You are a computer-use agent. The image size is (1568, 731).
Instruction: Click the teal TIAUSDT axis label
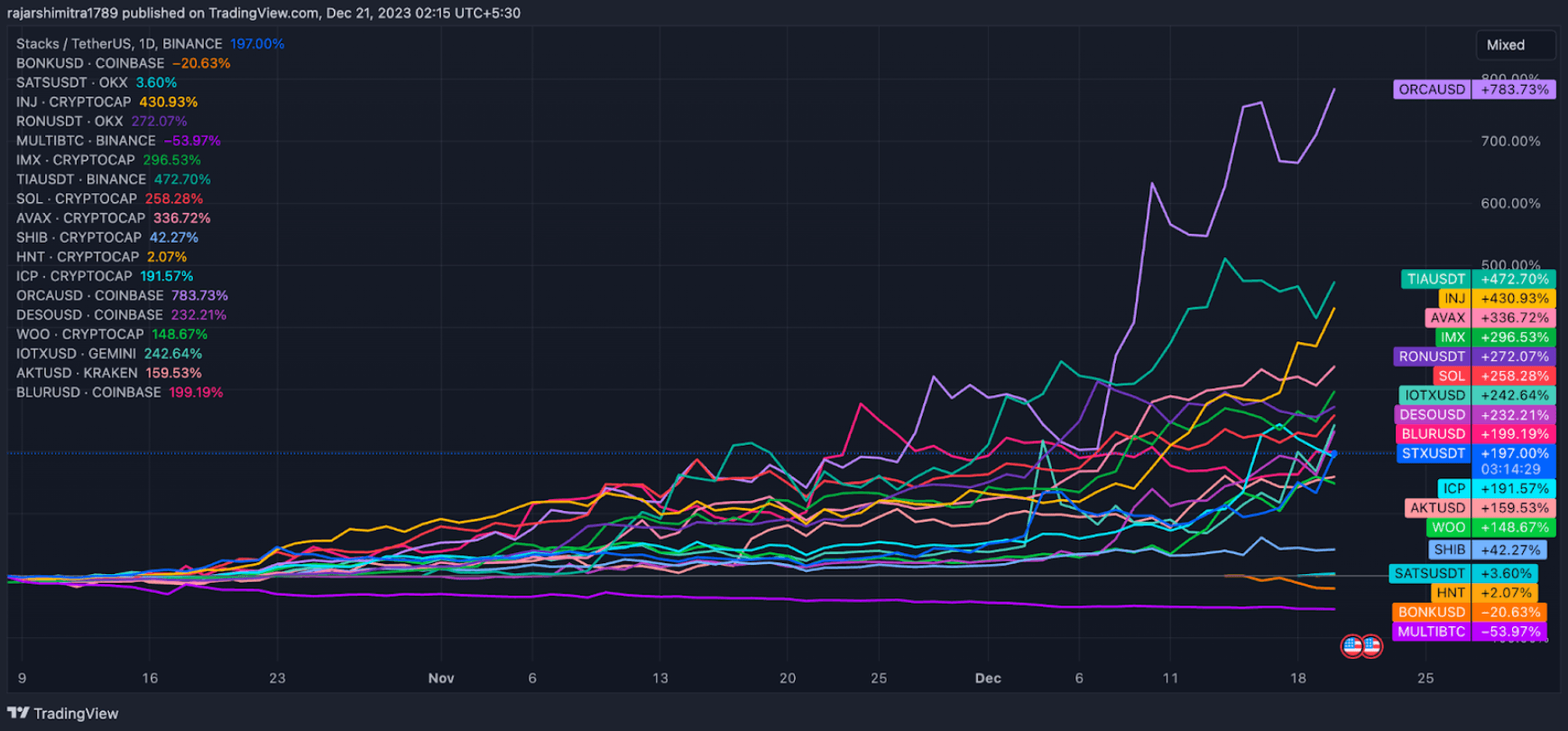pos(1477,279)
